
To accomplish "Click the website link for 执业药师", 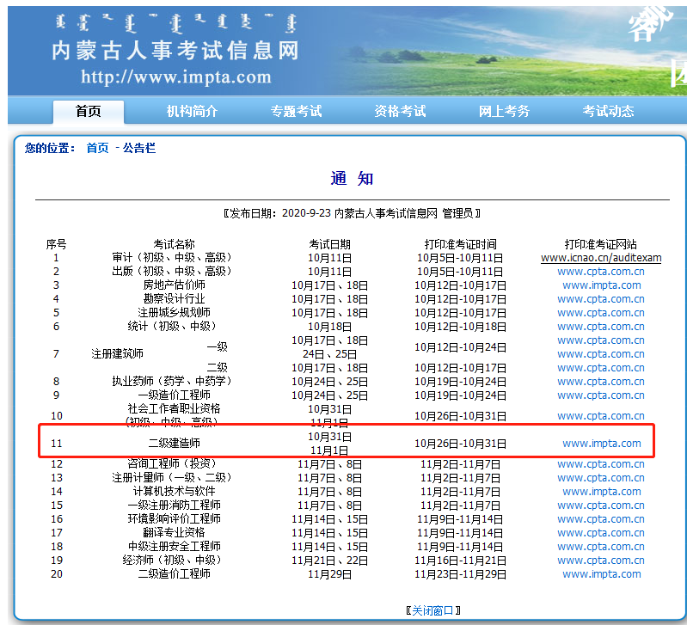I will (x=601, y=381).
